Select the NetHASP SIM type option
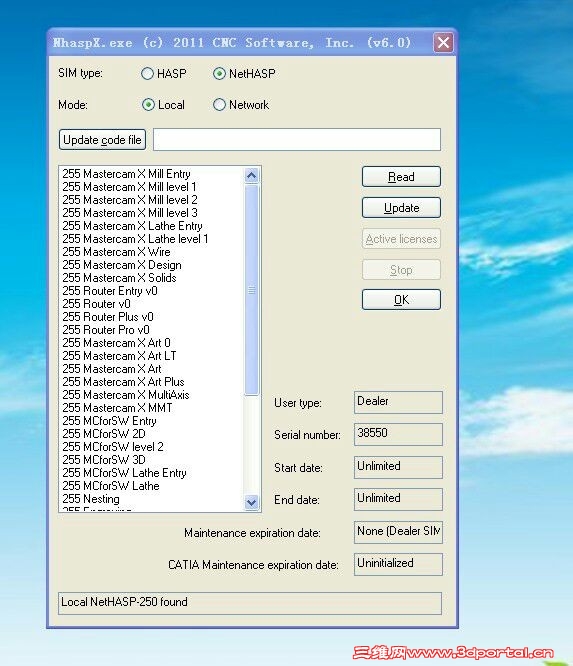The image size is (573, 666). [219, 74]
